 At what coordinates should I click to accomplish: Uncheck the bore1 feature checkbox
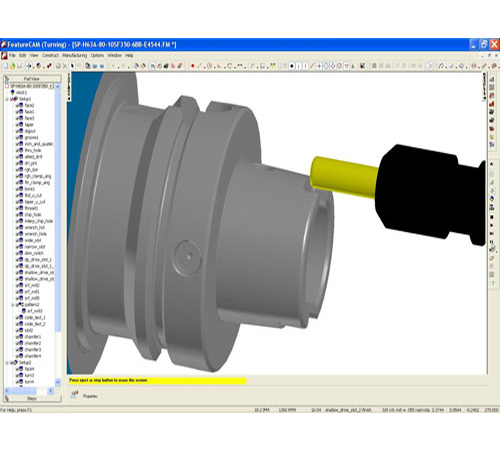pos(17,189)
